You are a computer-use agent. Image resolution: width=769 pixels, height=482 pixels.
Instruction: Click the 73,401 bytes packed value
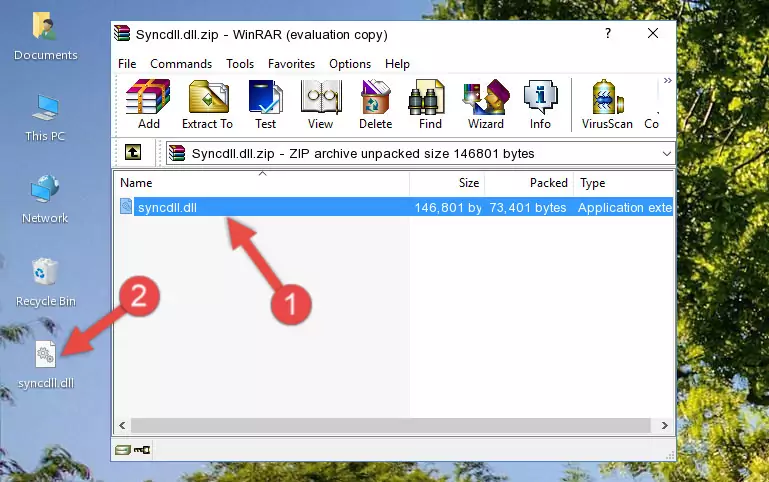(x=528, y=207)
